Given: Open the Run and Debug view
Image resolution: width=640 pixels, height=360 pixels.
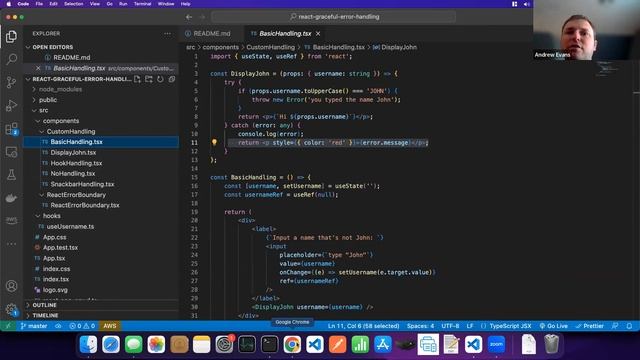Looking at the screenshot, I should point(11,105).
